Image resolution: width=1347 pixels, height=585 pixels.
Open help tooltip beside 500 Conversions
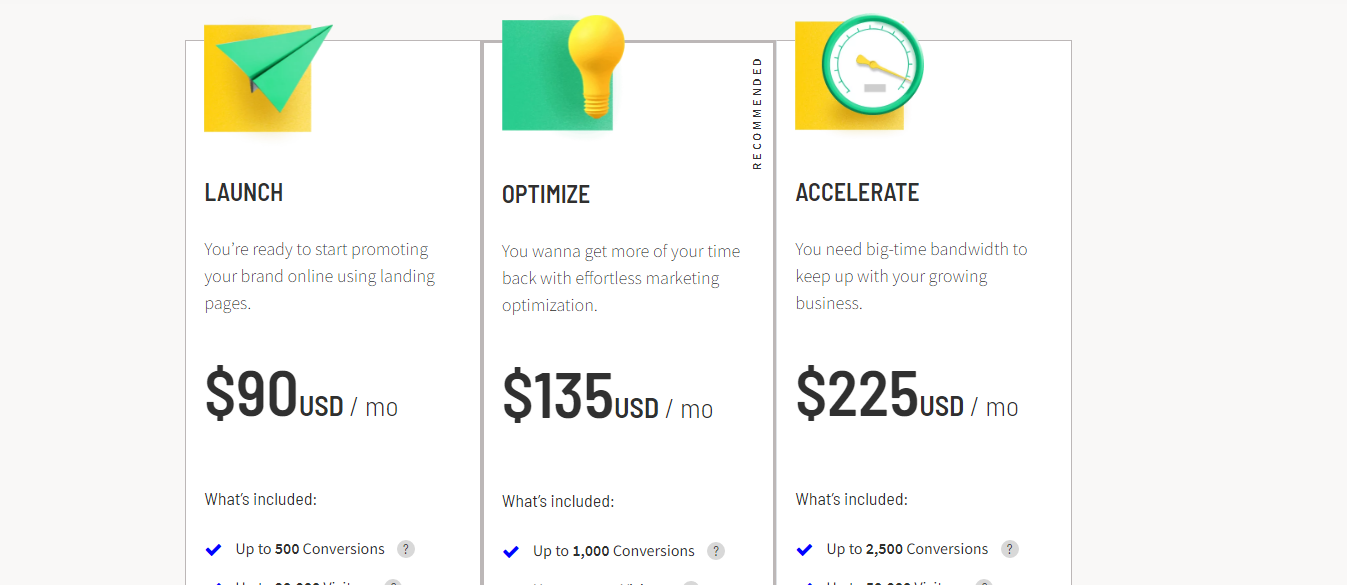pyautogui.click(x=405, y=549)
